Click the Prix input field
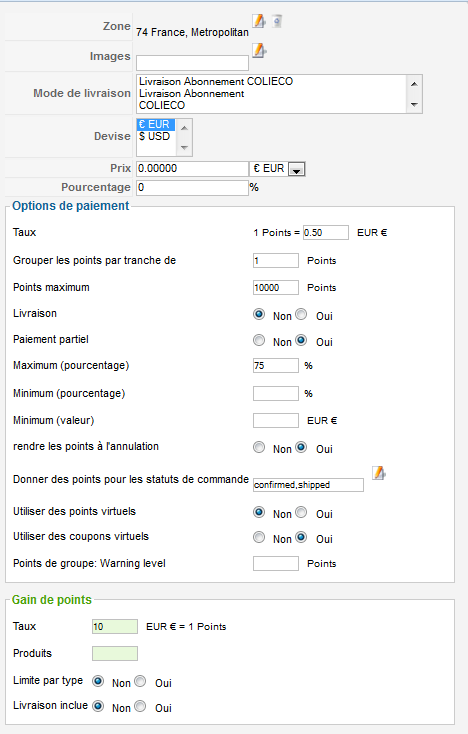468x734 pixels. pyautogui.click(x=192, y=169)
